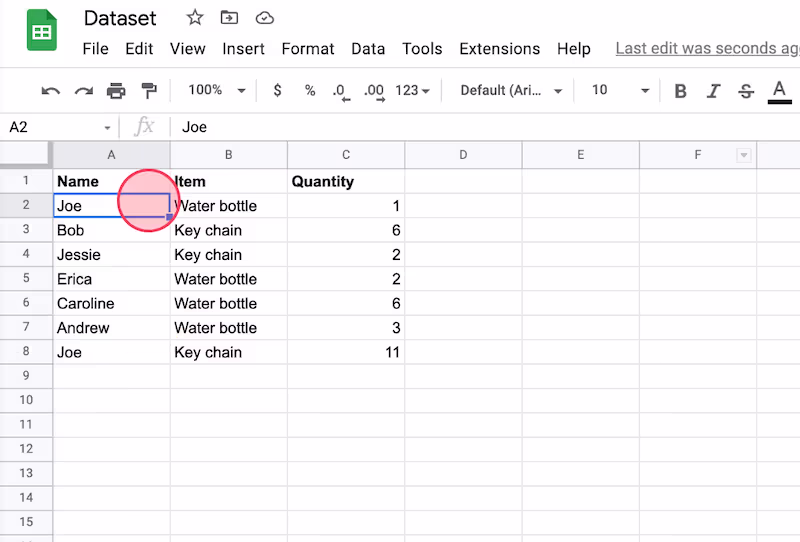
Task: Open the text color picker
Action: click(x=779, y=92)
